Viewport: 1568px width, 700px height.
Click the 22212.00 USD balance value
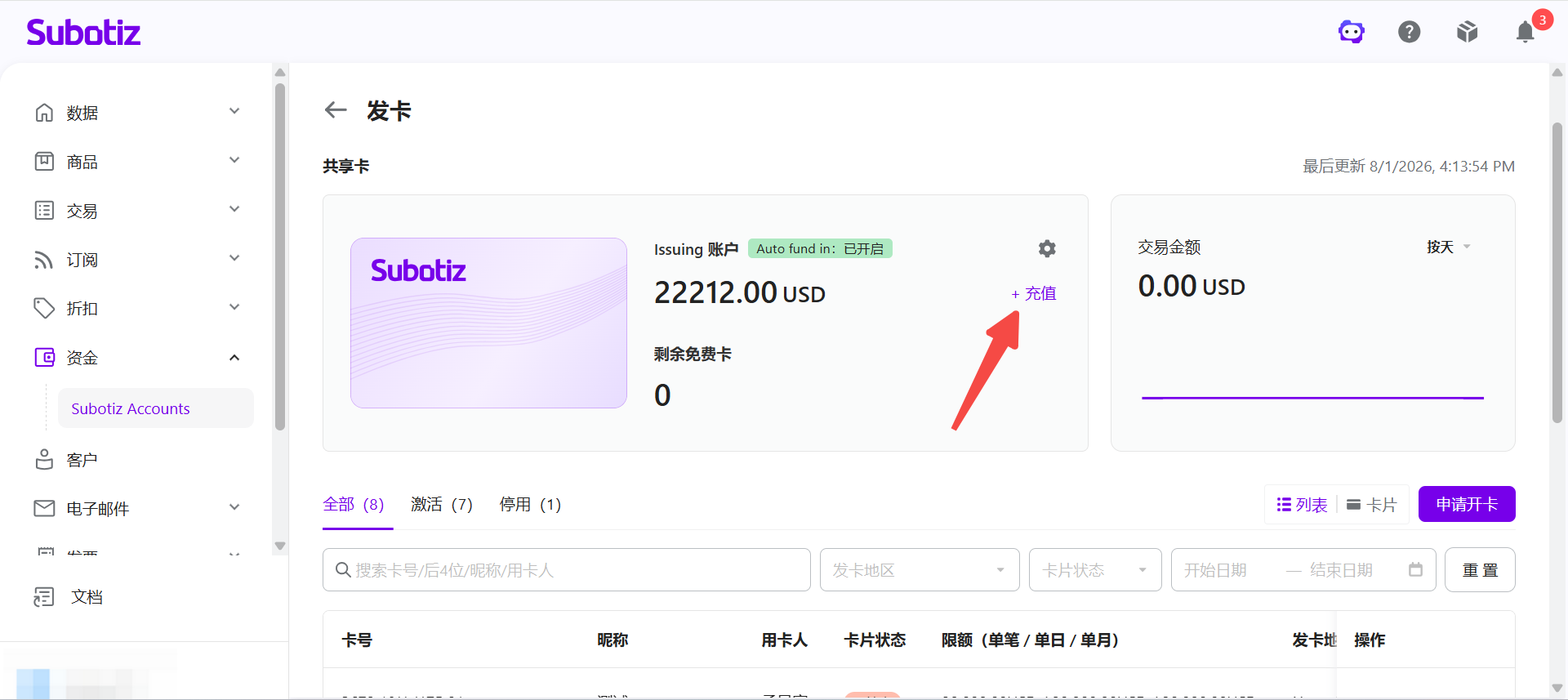point(740,292)
